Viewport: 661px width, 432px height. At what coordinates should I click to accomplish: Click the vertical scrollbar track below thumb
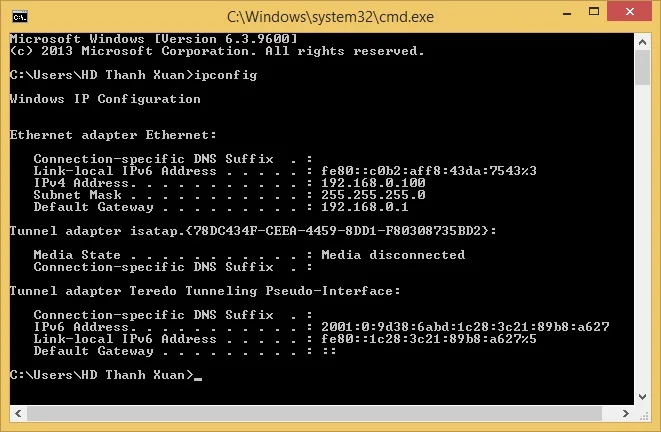coord(642,236)
